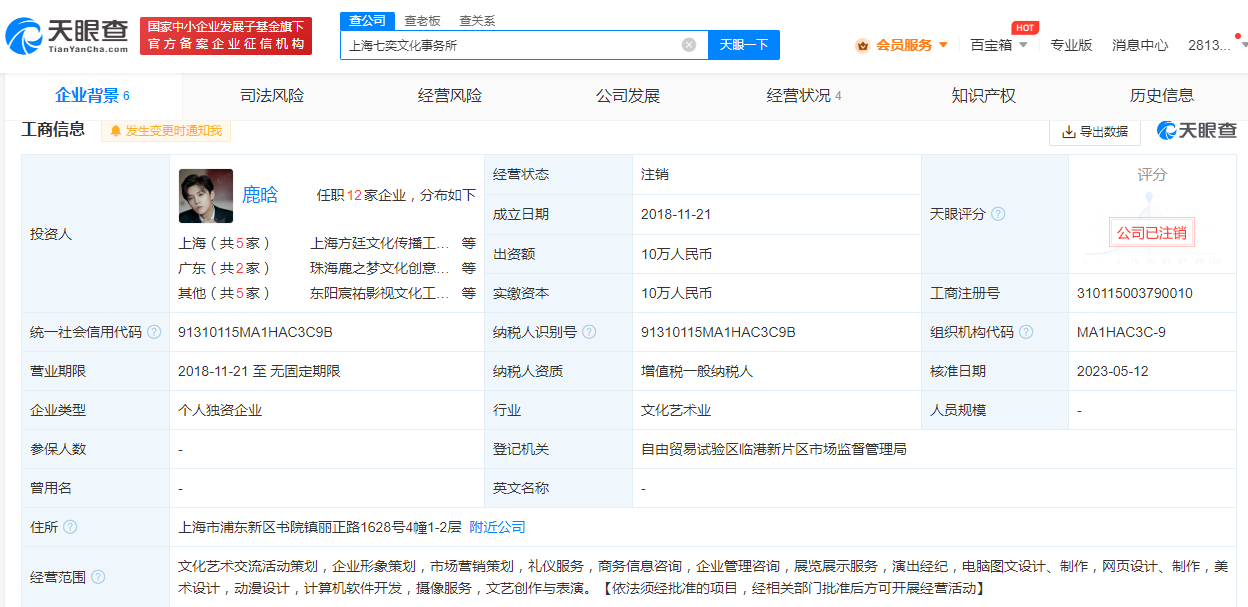Switch to the 查公司 search tab
Viewport: 1248px width, 607px height.
(367, 21)
